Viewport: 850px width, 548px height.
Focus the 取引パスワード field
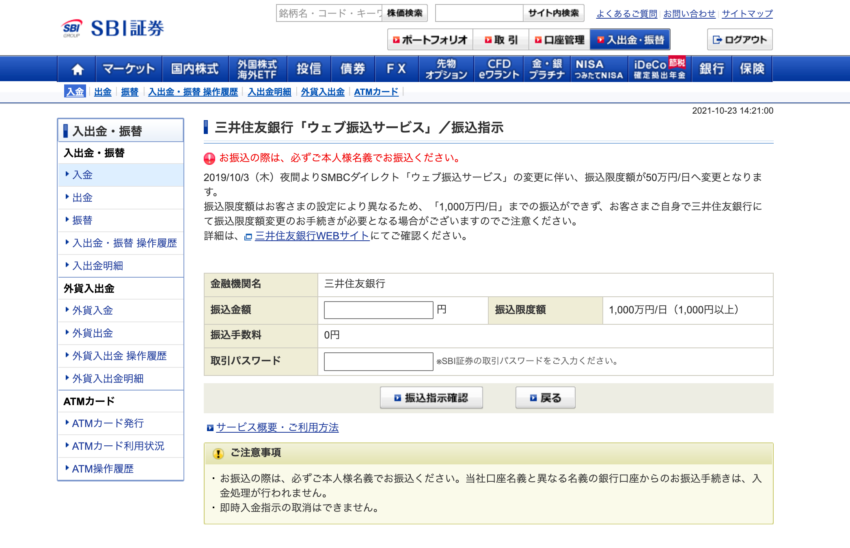(x=378, y=362)
